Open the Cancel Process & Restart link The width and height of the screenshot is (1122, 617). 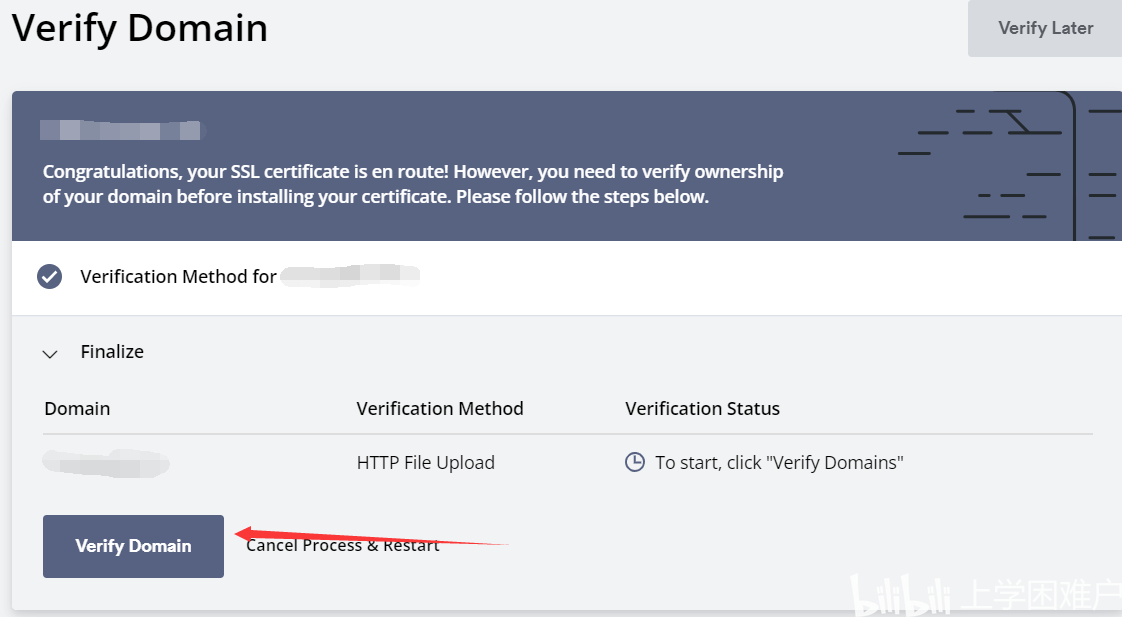342,545
